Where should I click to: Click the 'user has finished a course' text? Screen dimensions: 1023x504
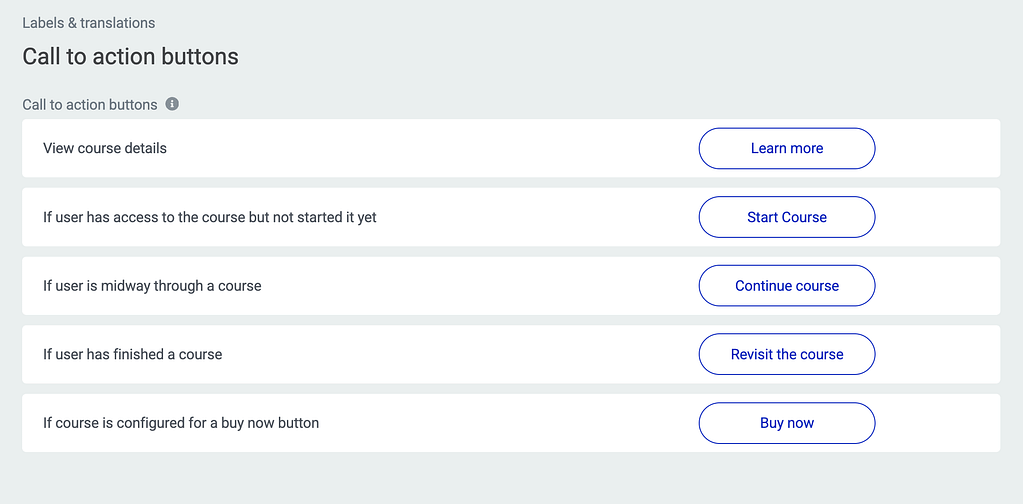(132, 355)
